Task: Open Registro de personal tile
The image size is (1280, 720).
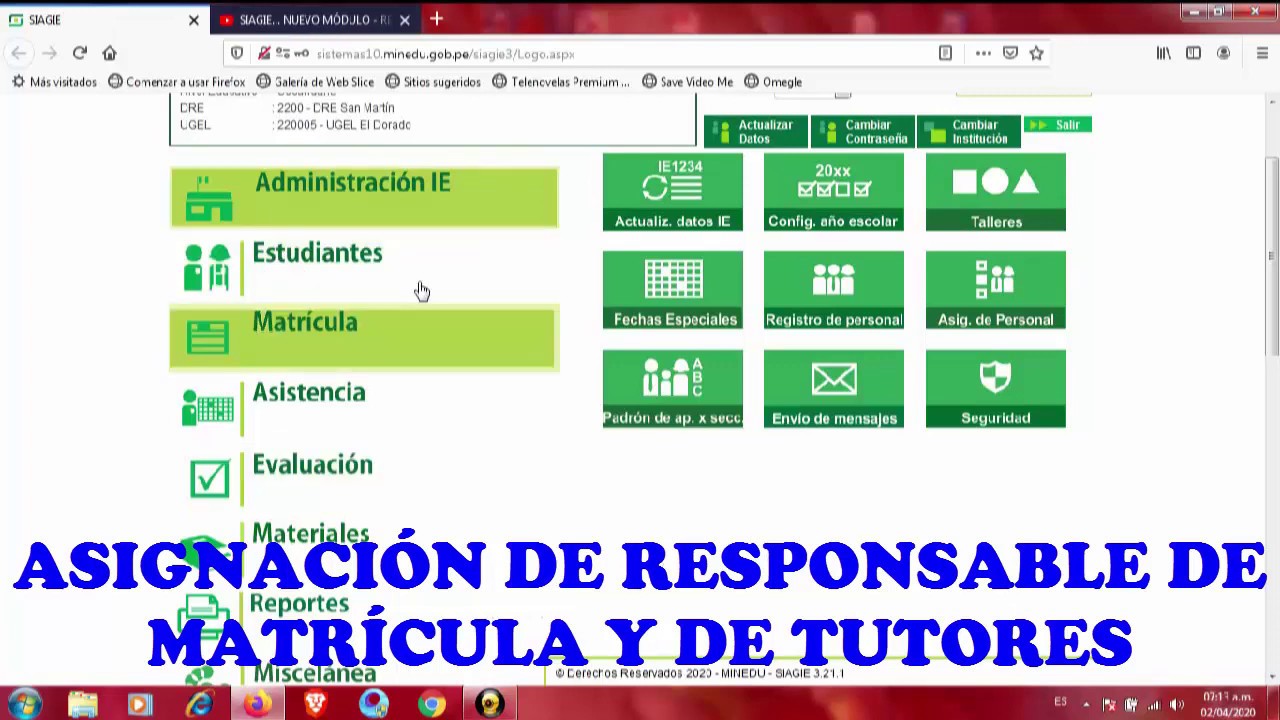Action: (833, 290)
